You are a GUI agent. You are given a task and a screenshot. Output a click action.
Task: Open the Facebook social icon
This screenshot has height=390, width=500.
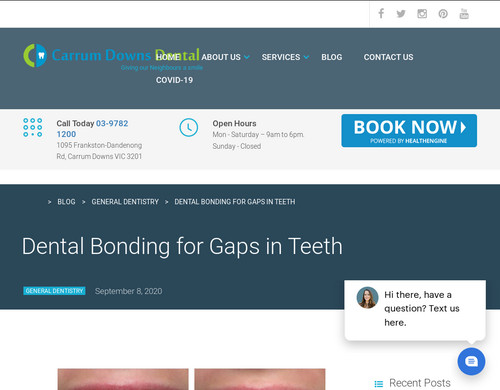[381, 14]
